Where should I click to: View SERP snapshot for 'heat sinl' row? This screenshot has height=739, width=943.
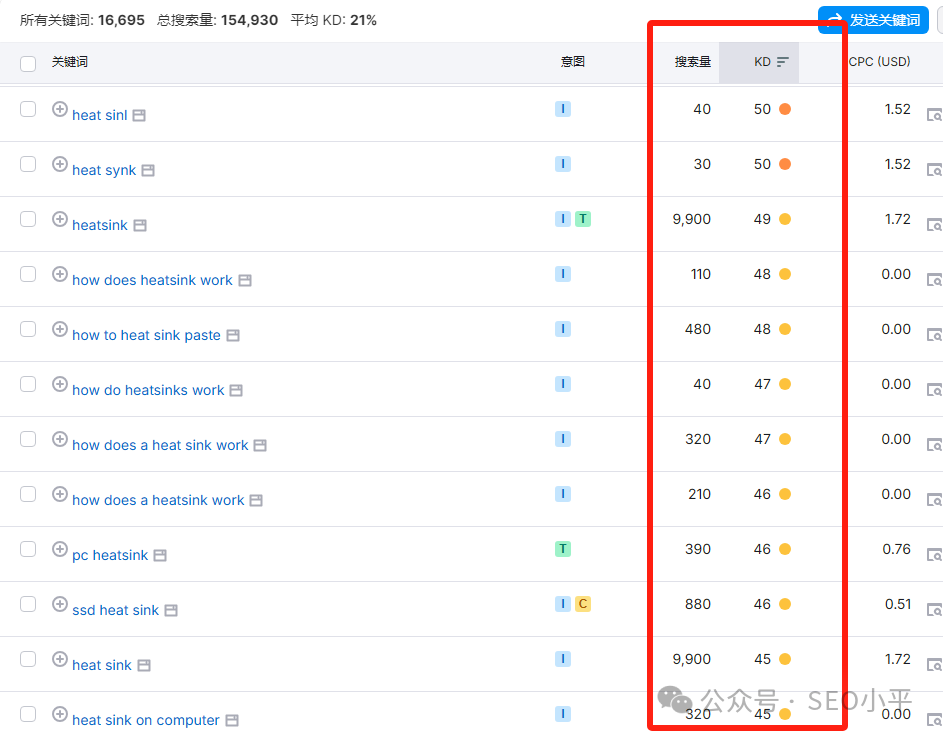click(935, 115)
